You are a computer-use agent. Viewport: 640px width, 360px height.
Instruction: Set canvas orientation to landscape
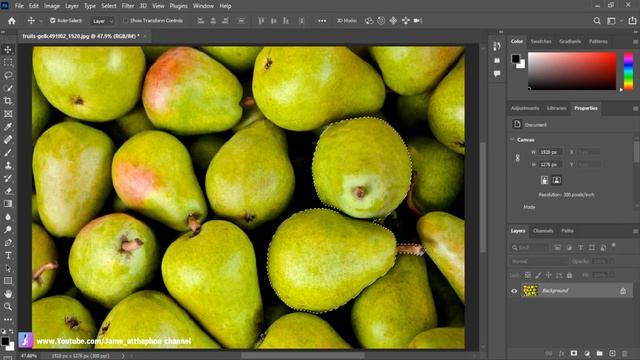coord(557,180)
